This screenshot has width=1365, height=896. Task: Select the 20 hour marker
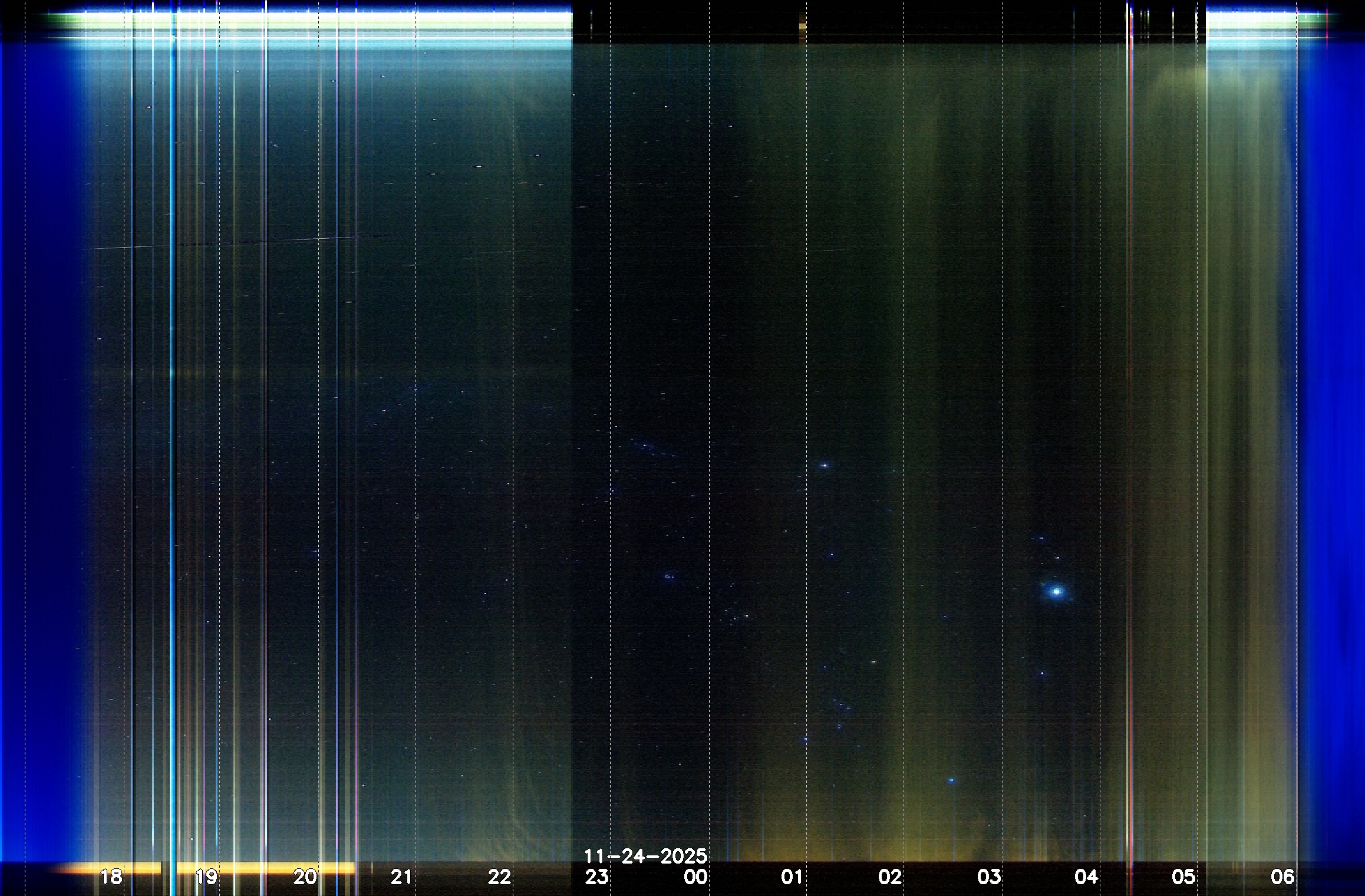point(305,877)
